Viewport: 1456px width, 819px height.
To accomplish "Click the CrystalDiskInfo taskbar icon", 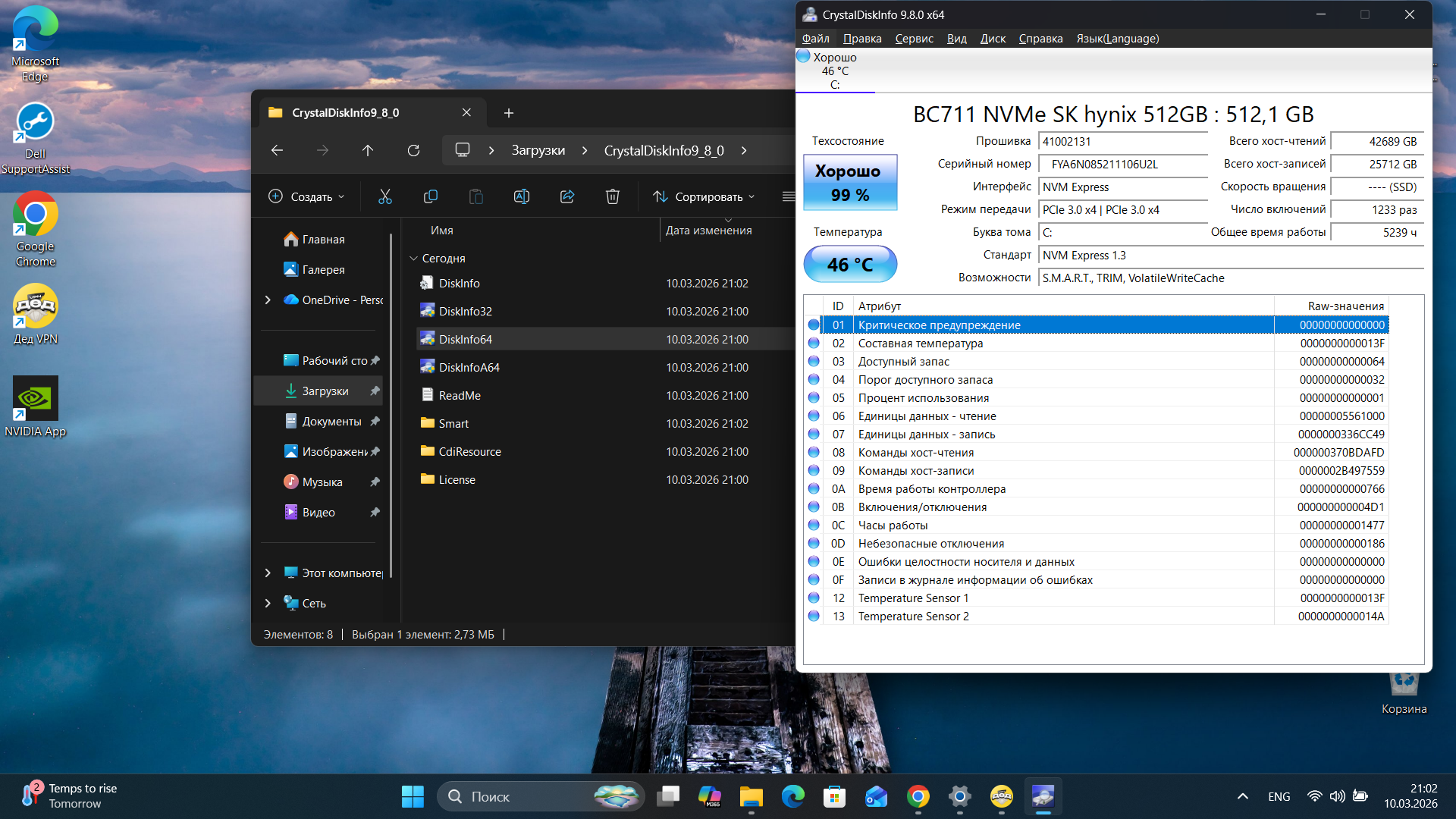I will click(1043, 796).
